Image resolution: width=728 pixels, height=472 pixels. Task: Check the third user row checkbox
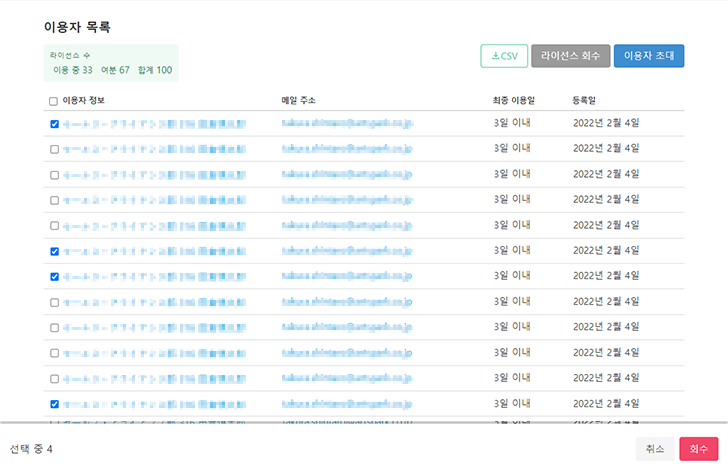tap(54, 175)
